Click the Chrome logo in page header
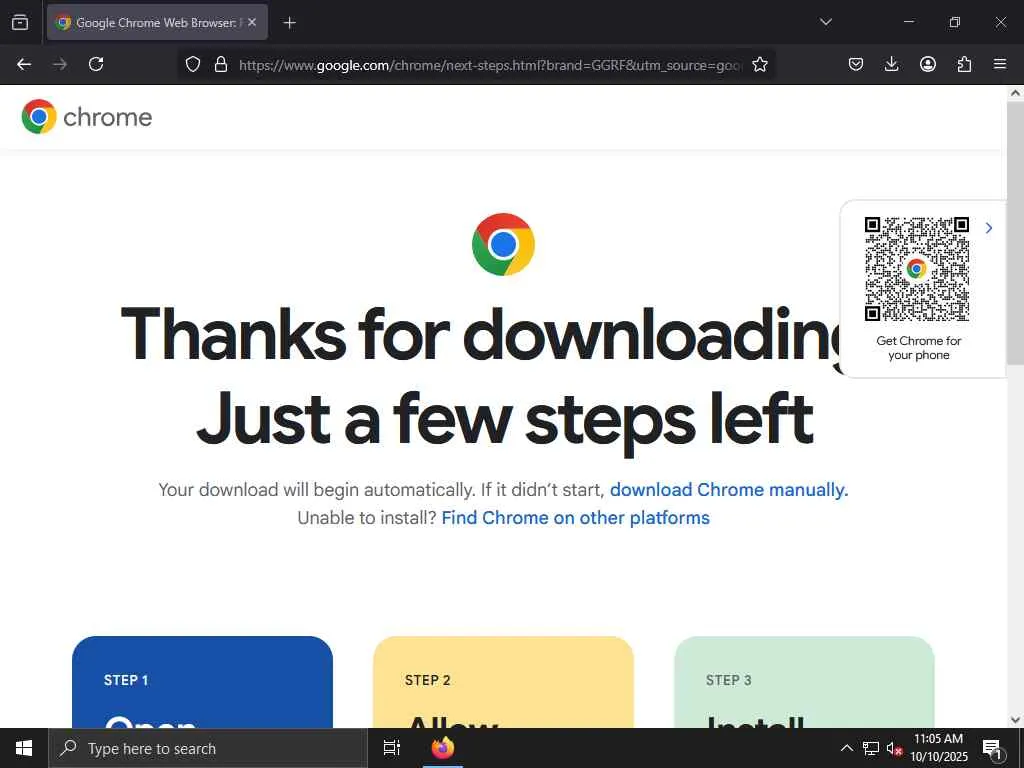This screenshot has height=768, width=1024. pos(39,117)
